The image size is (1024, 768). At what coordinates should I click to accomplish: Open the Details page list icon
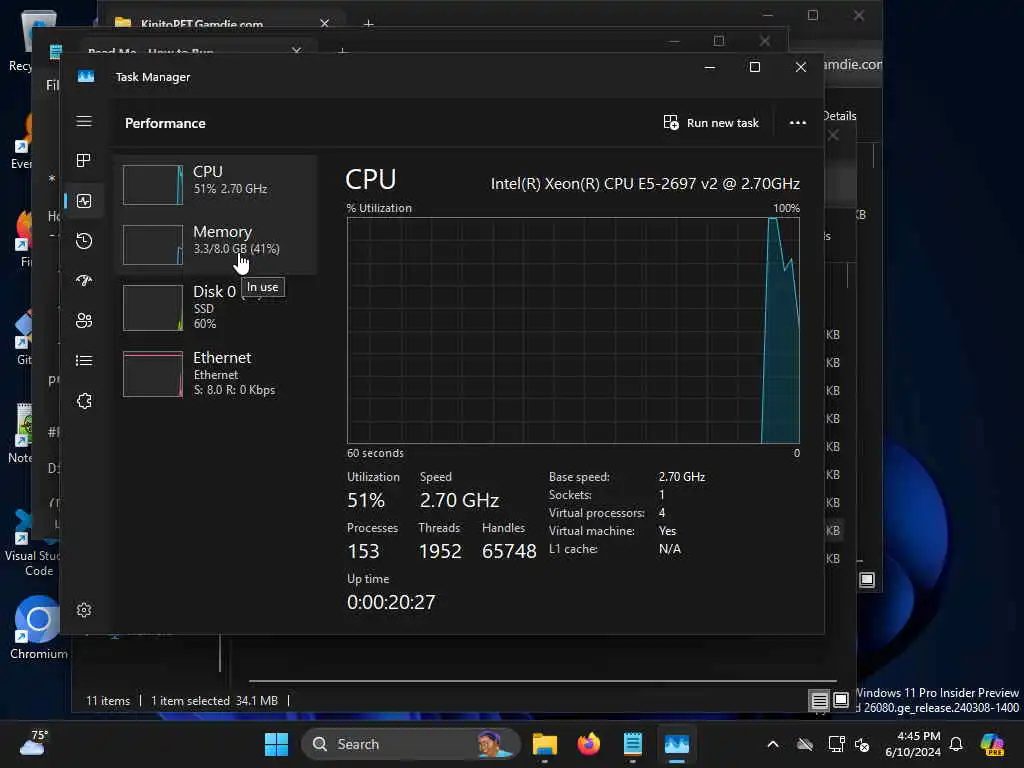tap(84, 360)
